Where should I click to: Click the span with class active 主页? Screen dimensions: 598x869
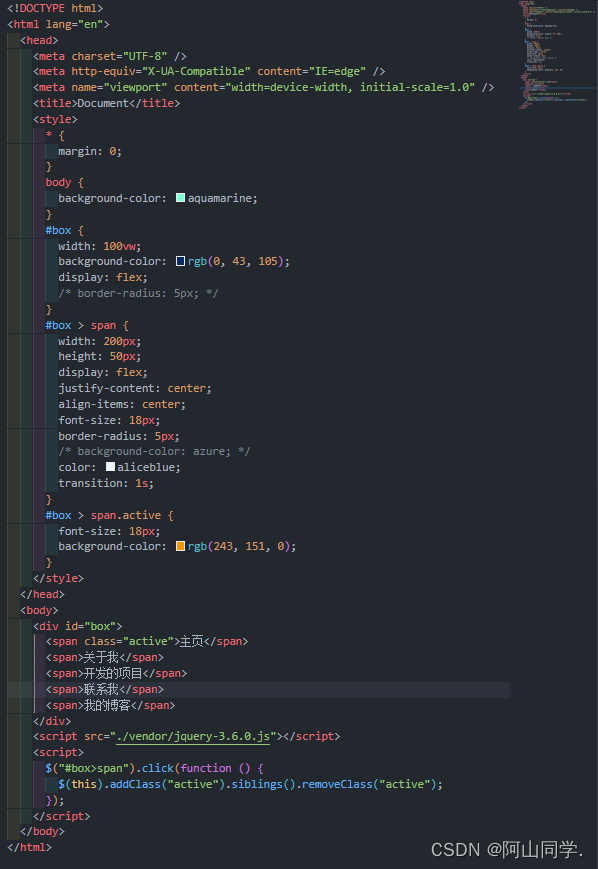tap(147, 641)
